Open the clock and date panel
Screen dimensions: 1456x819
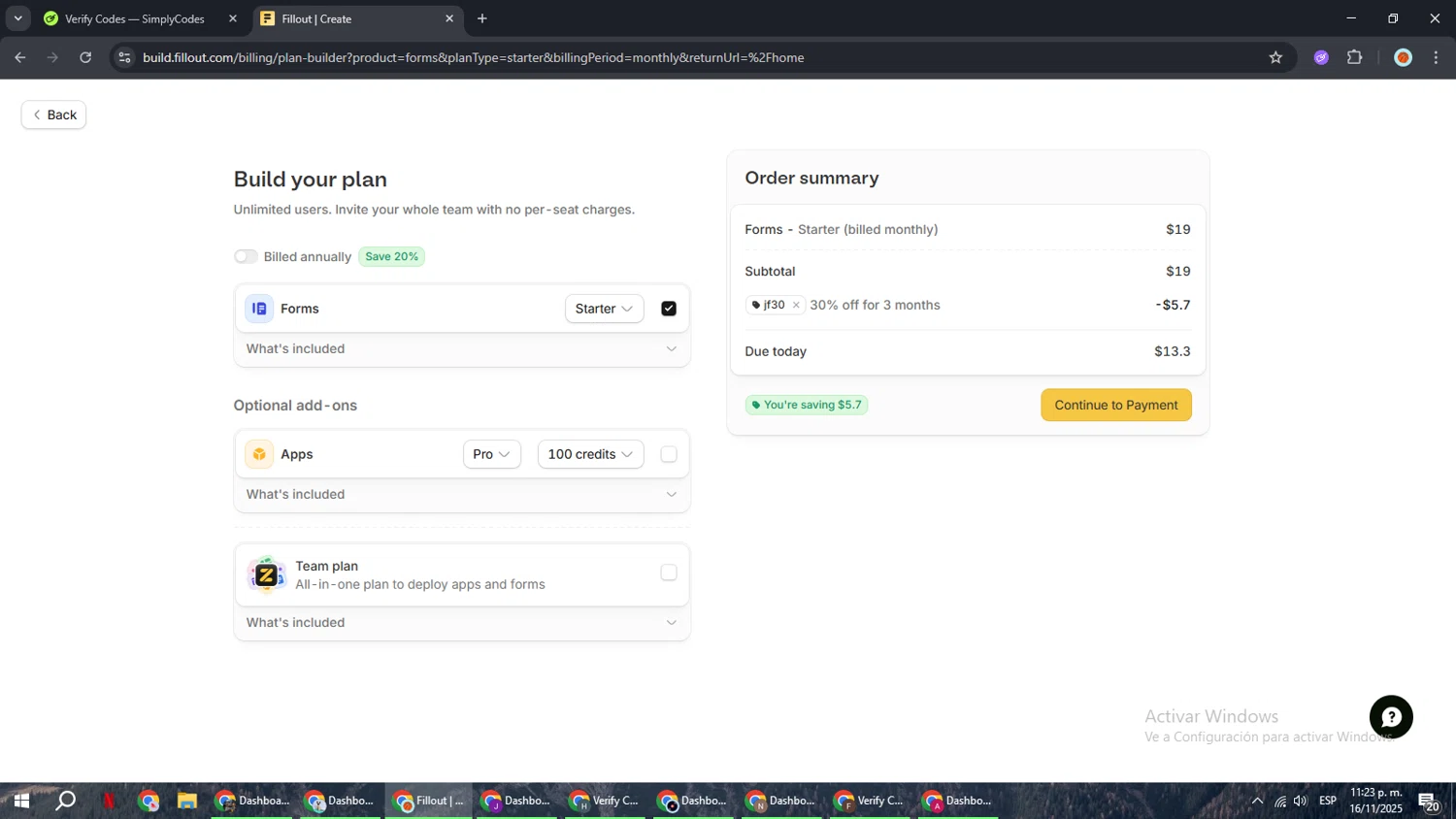(1376, 801)
